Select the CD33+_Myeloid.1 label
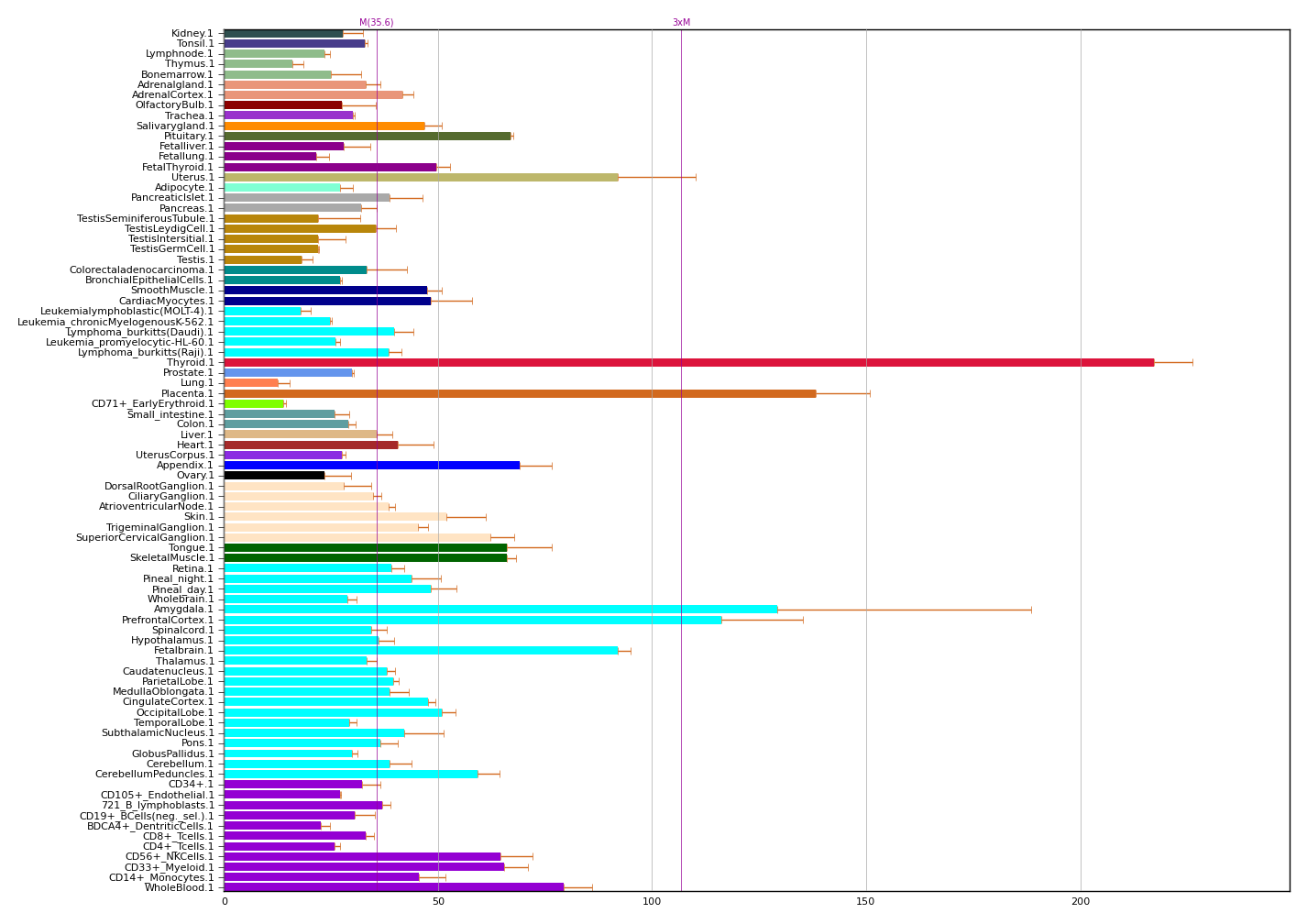The image size is (1307, 924). tap(169, 867)
